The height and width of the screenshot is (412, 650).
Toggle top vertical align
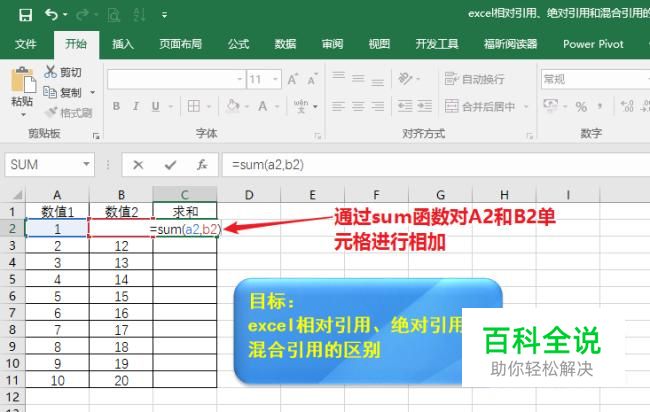pos(339,76)
